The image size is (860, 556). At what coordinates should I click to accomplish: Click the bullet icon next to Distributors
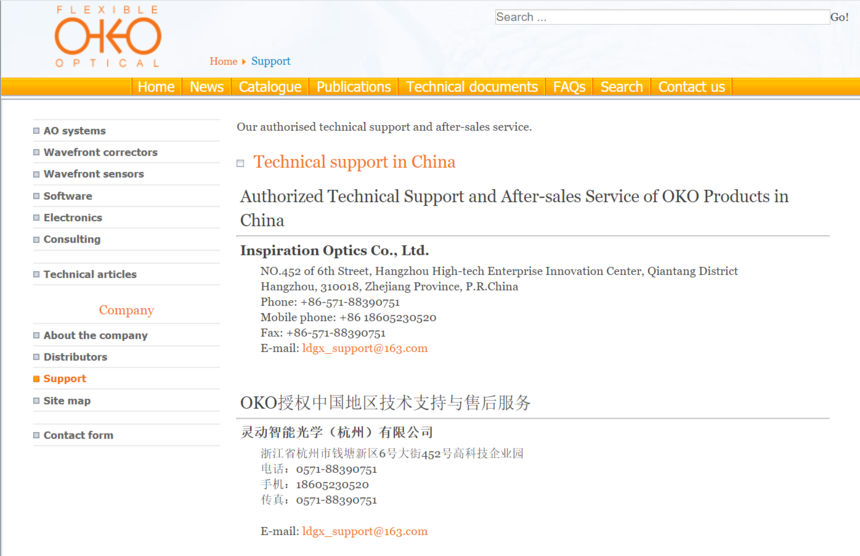(x=36, y=357)
